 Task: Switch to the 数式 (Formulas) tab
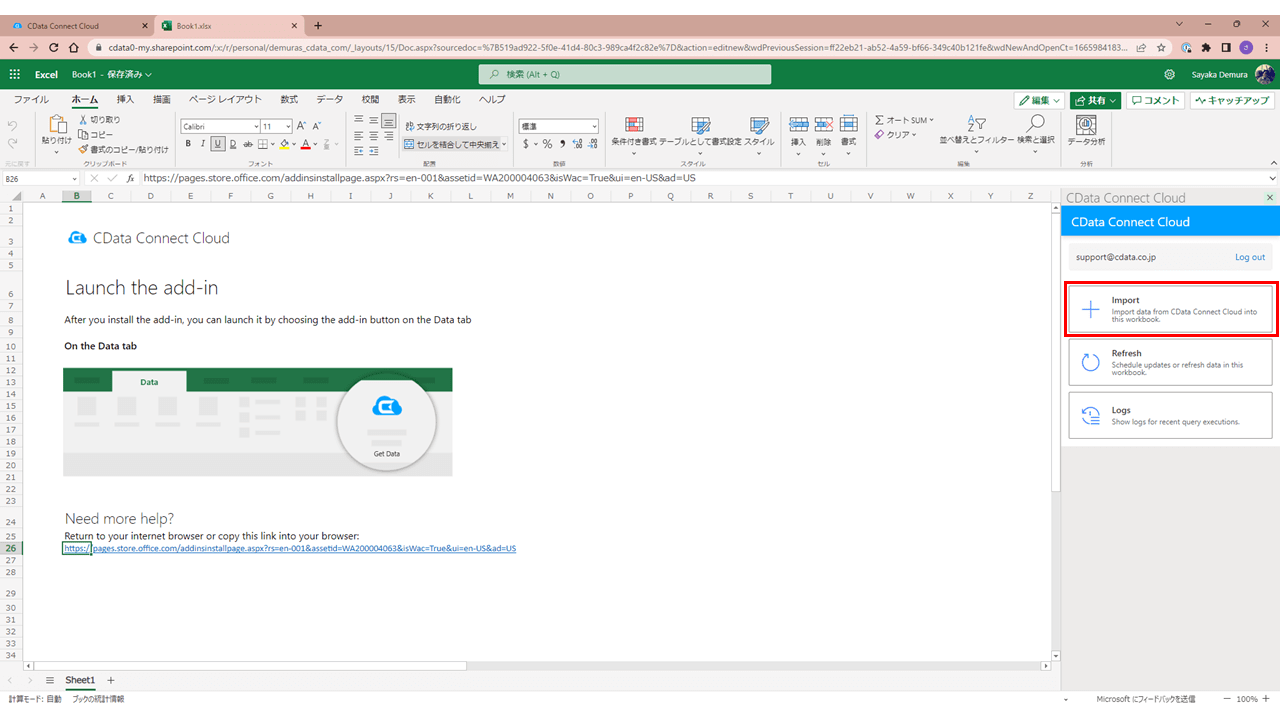[x=289, y=99]
